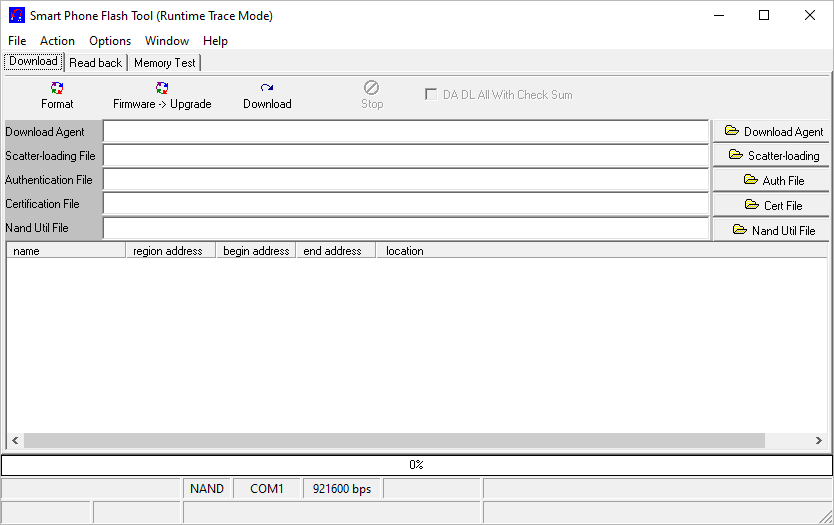Image resolution: width=834 pixels, height=525 pixels.
Task: Click the 921600 bps status entry
Action: 342,488
